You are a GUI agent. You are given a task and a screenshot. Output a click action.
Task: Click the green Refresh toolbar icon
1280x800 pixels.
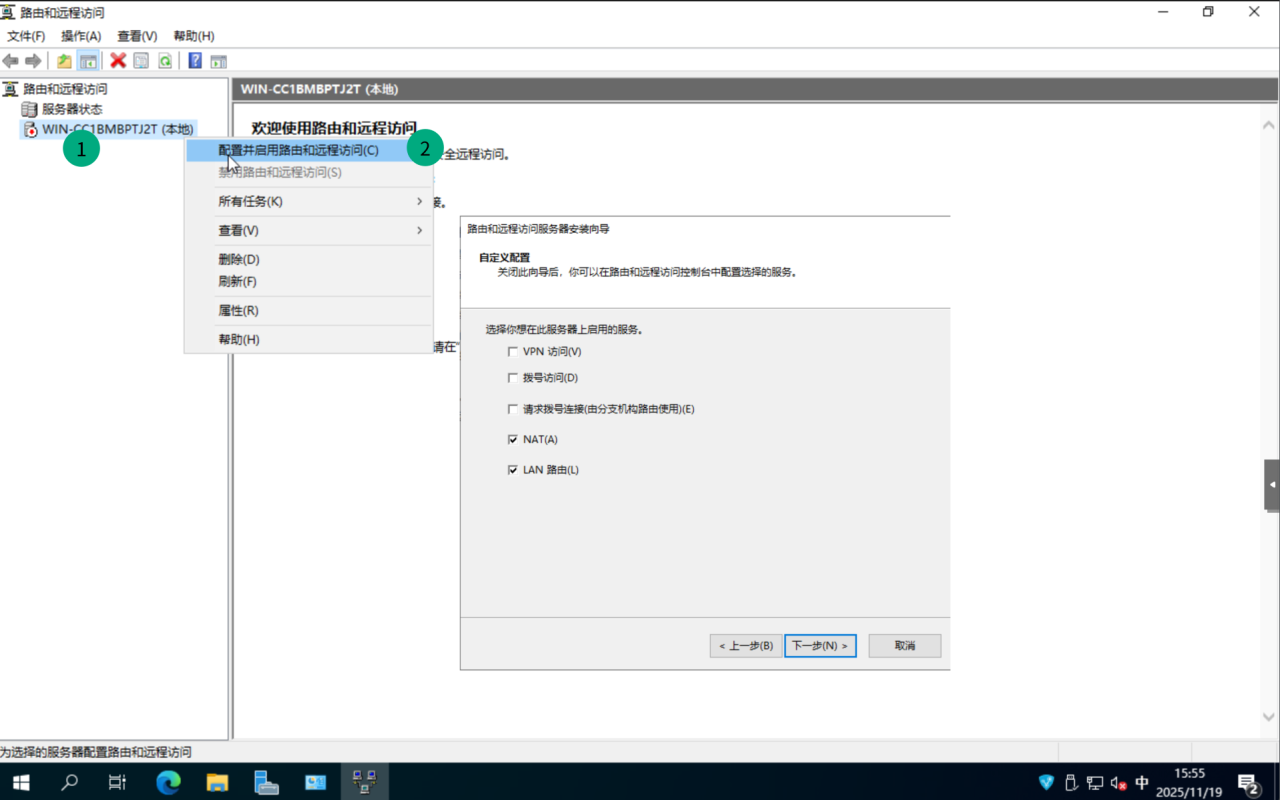point(164,61)
